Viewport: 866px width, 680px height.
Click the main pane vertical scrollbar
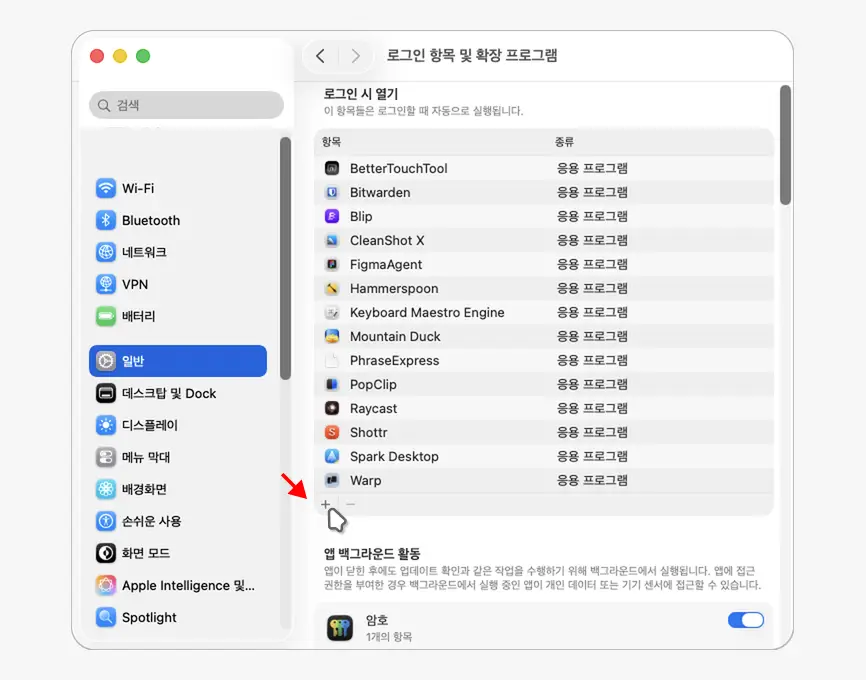click(785, 145)
